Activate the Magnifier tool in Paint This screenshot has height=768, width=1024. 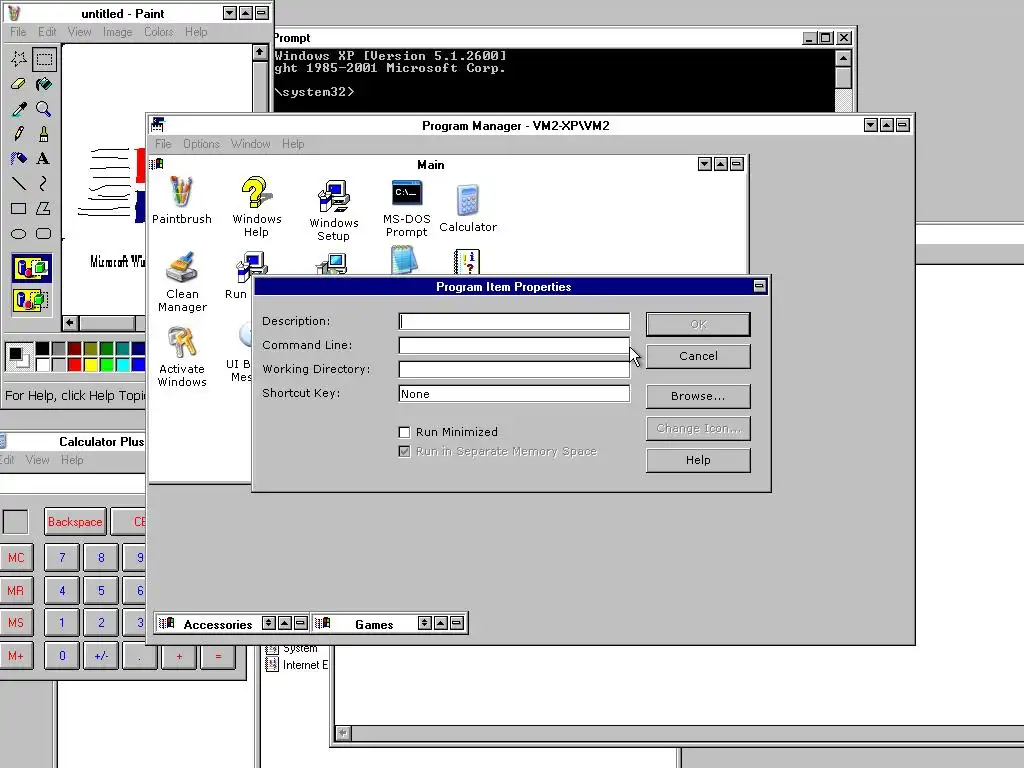click(x=44, y=109)
